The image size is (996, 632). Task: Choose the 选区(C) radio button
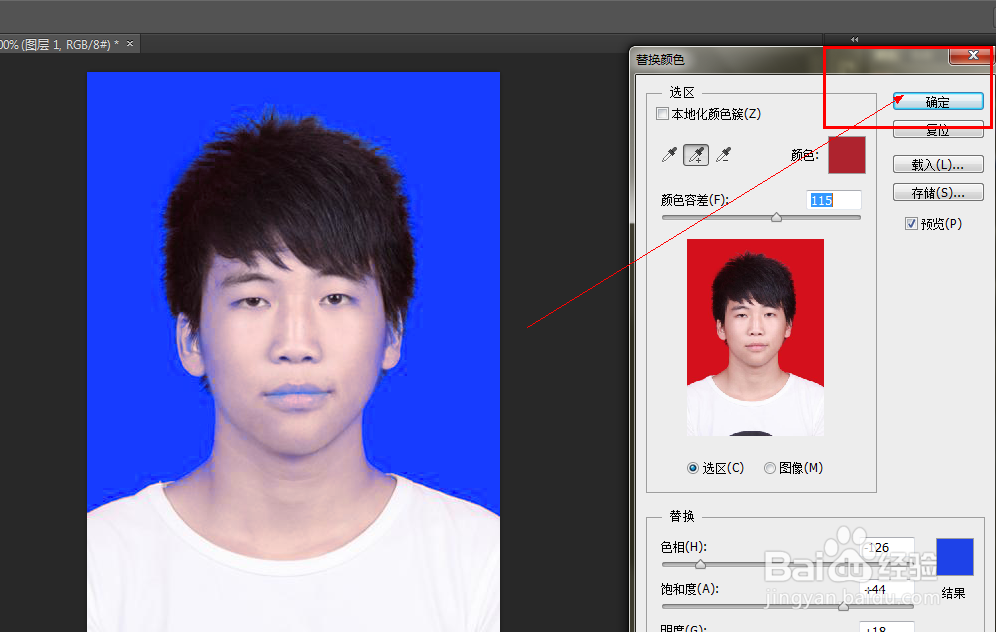(x=692, y=468)
